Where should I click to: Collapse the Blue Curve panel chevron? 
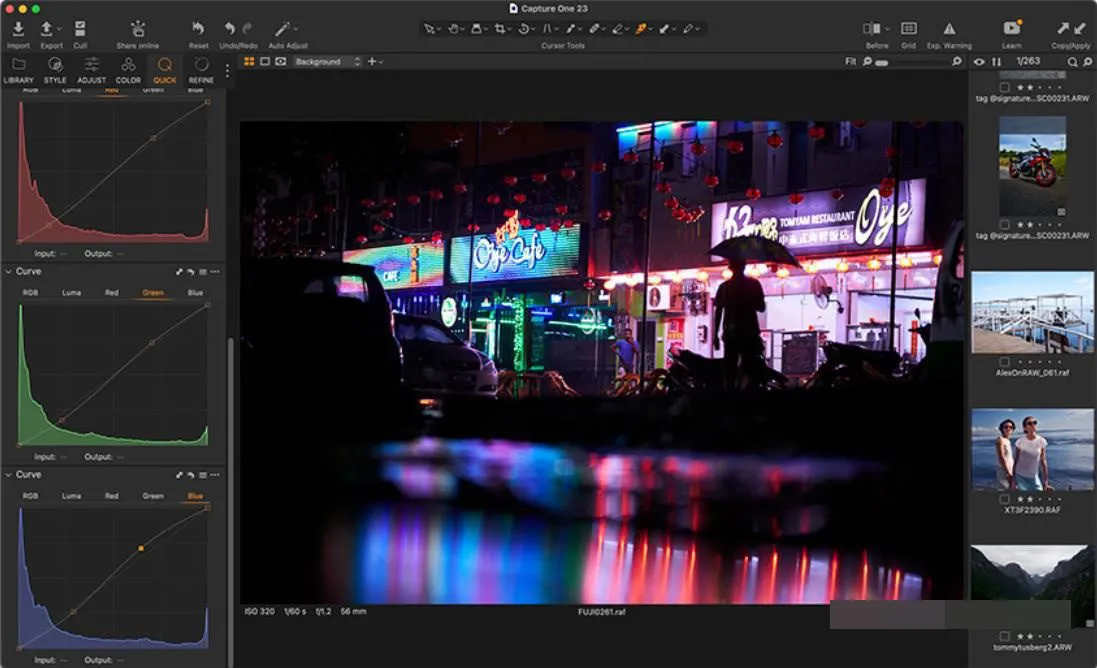(8, 475)
